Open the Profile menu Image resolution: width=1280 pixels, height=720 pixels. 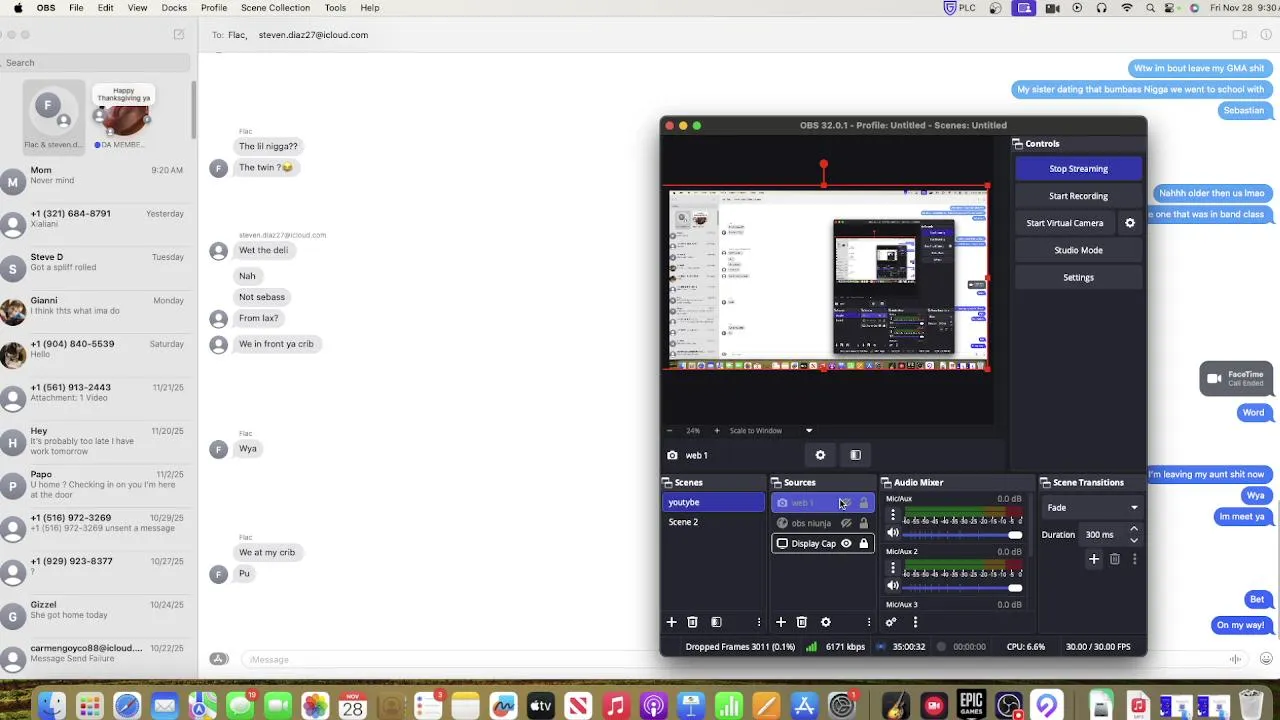pos(214,7)
